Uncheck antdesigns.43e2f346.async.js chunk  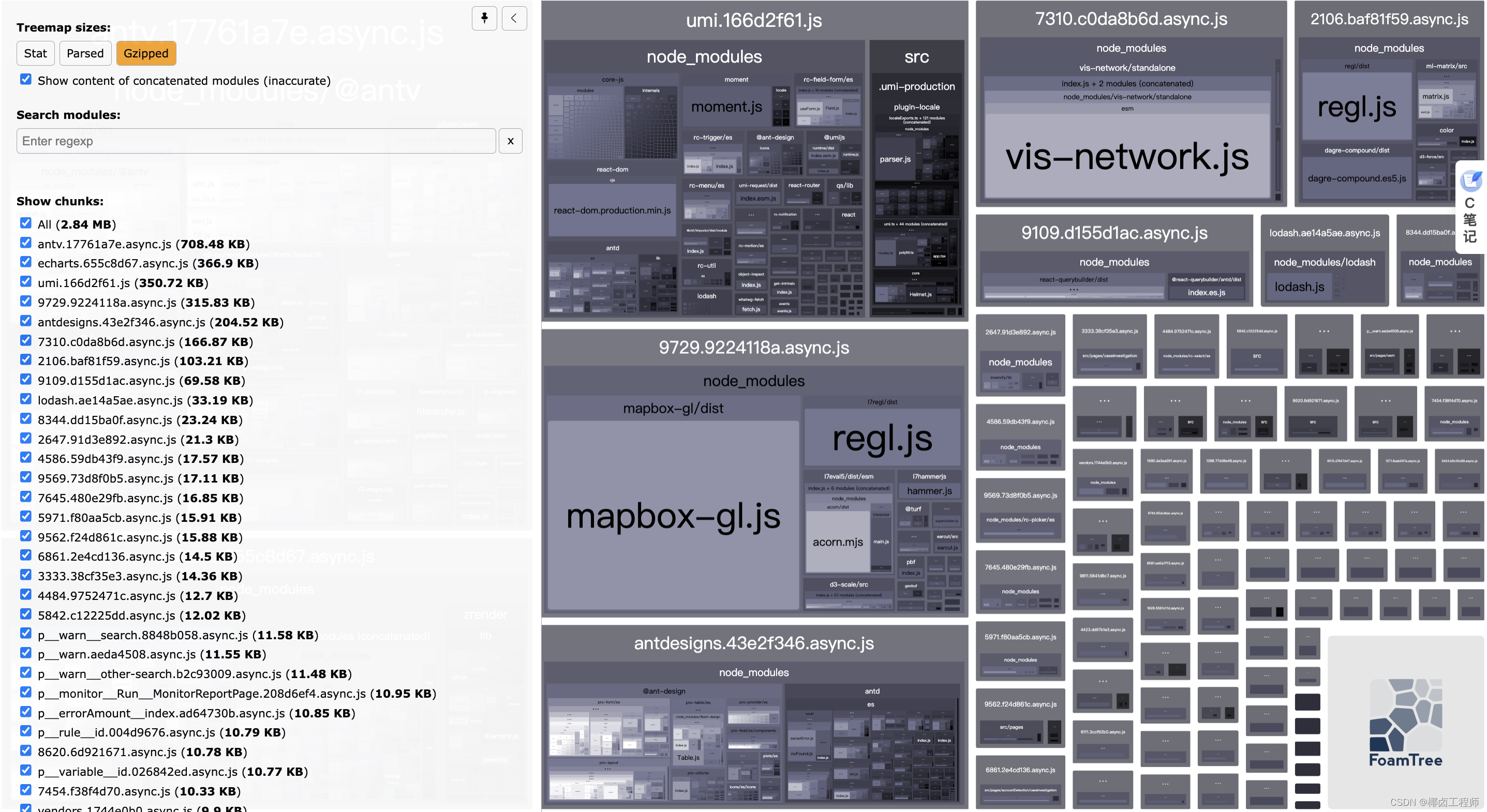point(25,321)
